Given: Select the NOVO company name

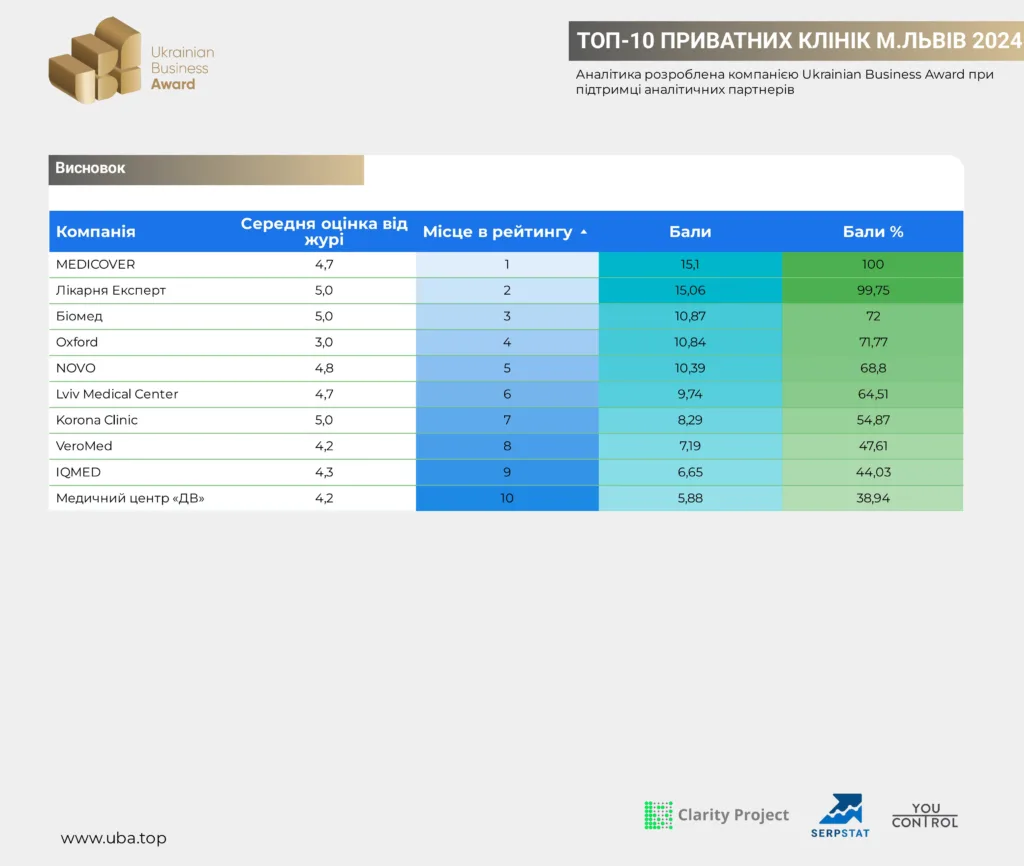Looking at the screenshot, I should pyautogui.click(x=76, y=368).
